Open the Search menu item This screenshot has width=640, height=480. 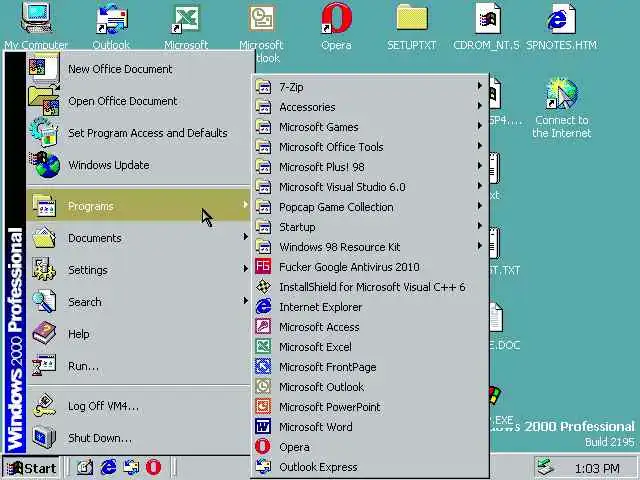pyautogui.click(x=139, y=301)
